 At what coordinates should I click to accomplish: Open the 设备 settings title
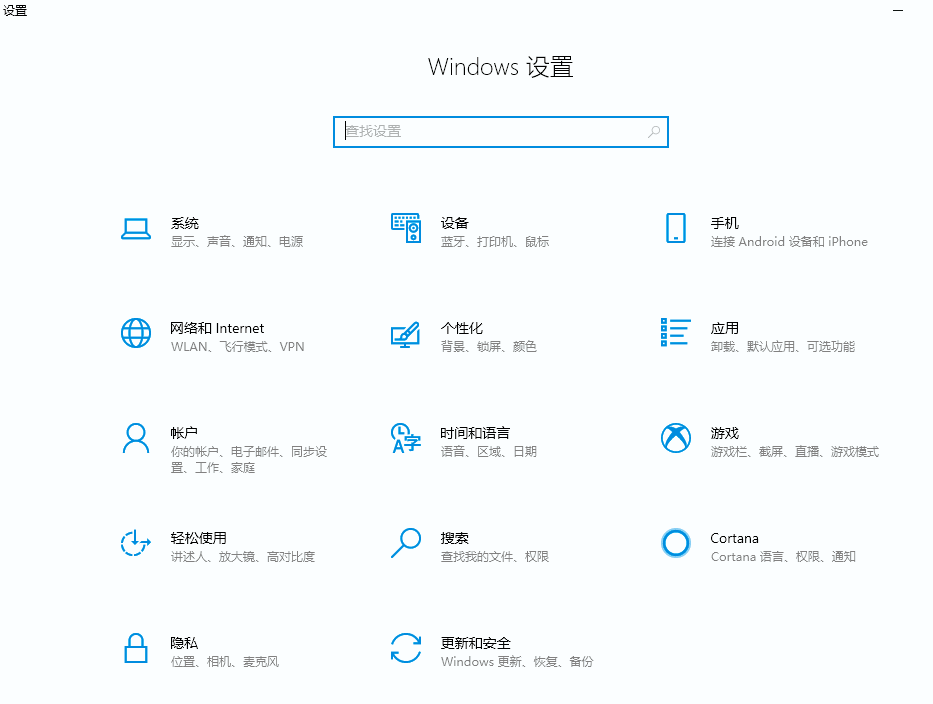455,223
